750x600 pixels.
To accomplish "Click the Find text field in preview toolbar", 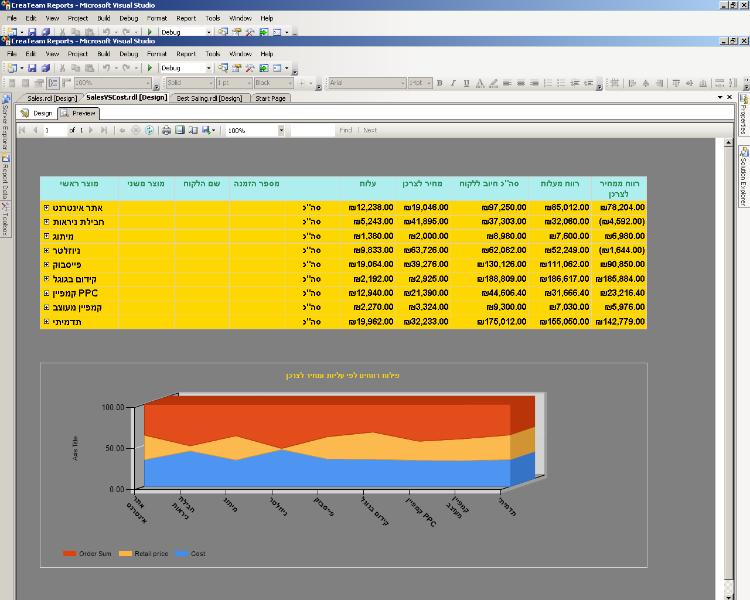I will click(312, 130).
